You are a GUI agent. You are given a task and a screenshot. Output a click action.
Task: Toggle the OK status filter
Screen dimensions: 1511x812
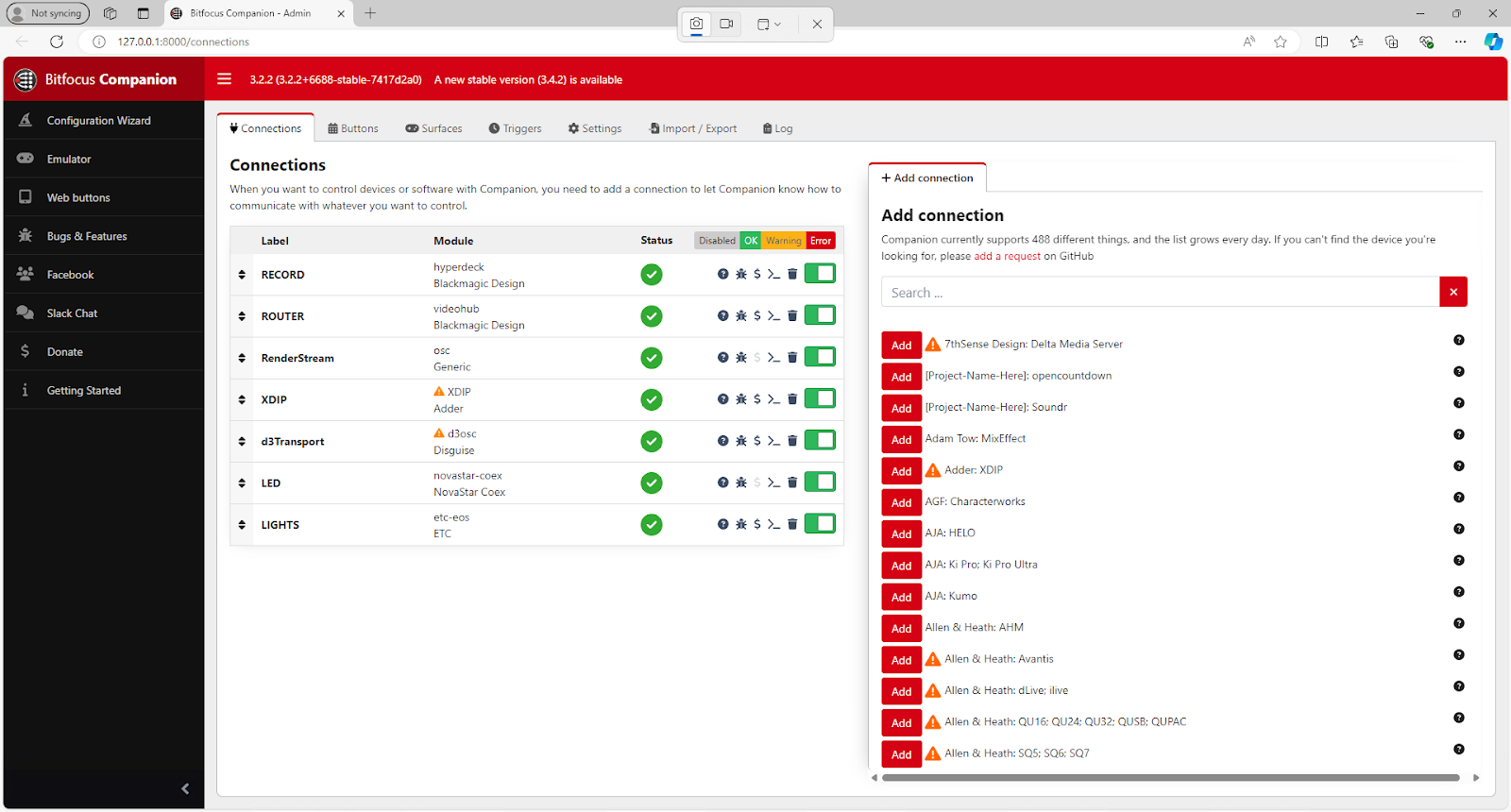[x=751, y=241]
